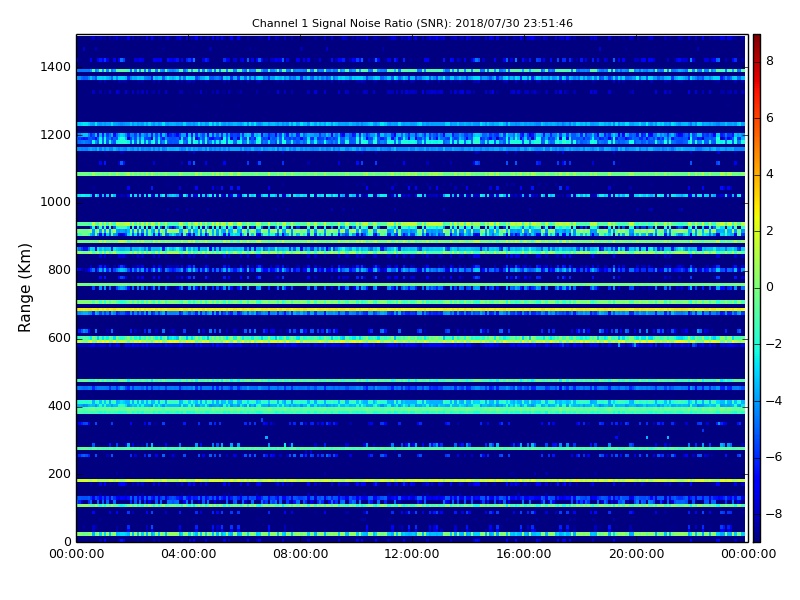Click the 1200 range tick label

(56, 135)
